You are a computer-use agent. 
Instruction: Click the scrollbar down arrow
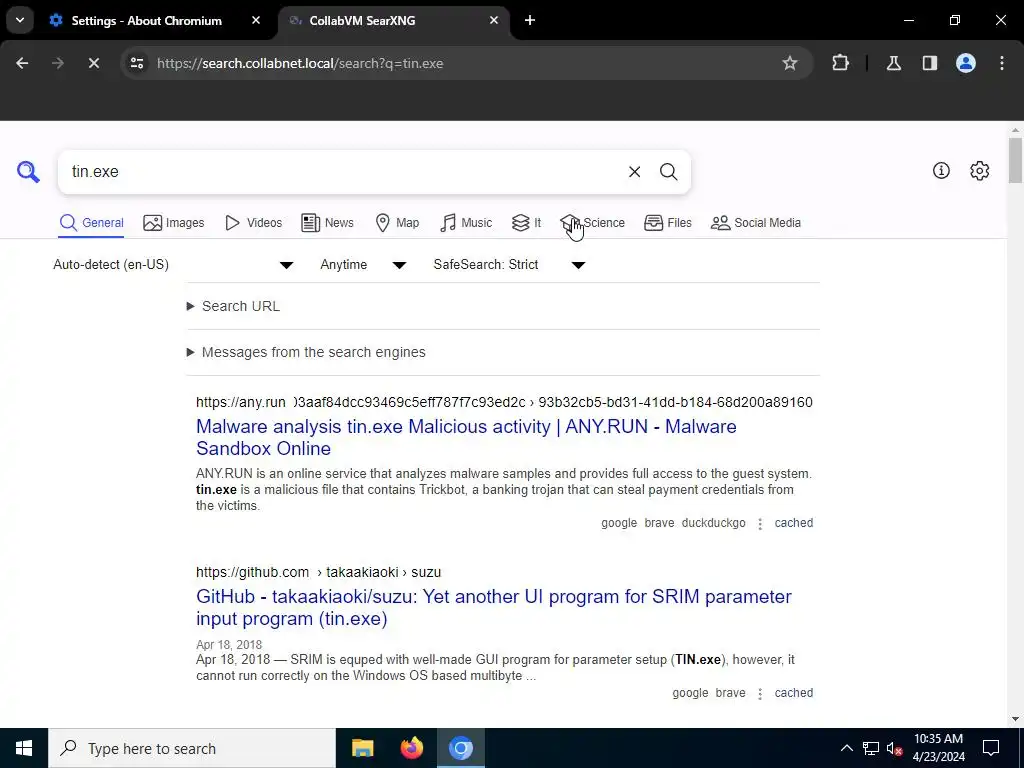[x=1015, y=719]
